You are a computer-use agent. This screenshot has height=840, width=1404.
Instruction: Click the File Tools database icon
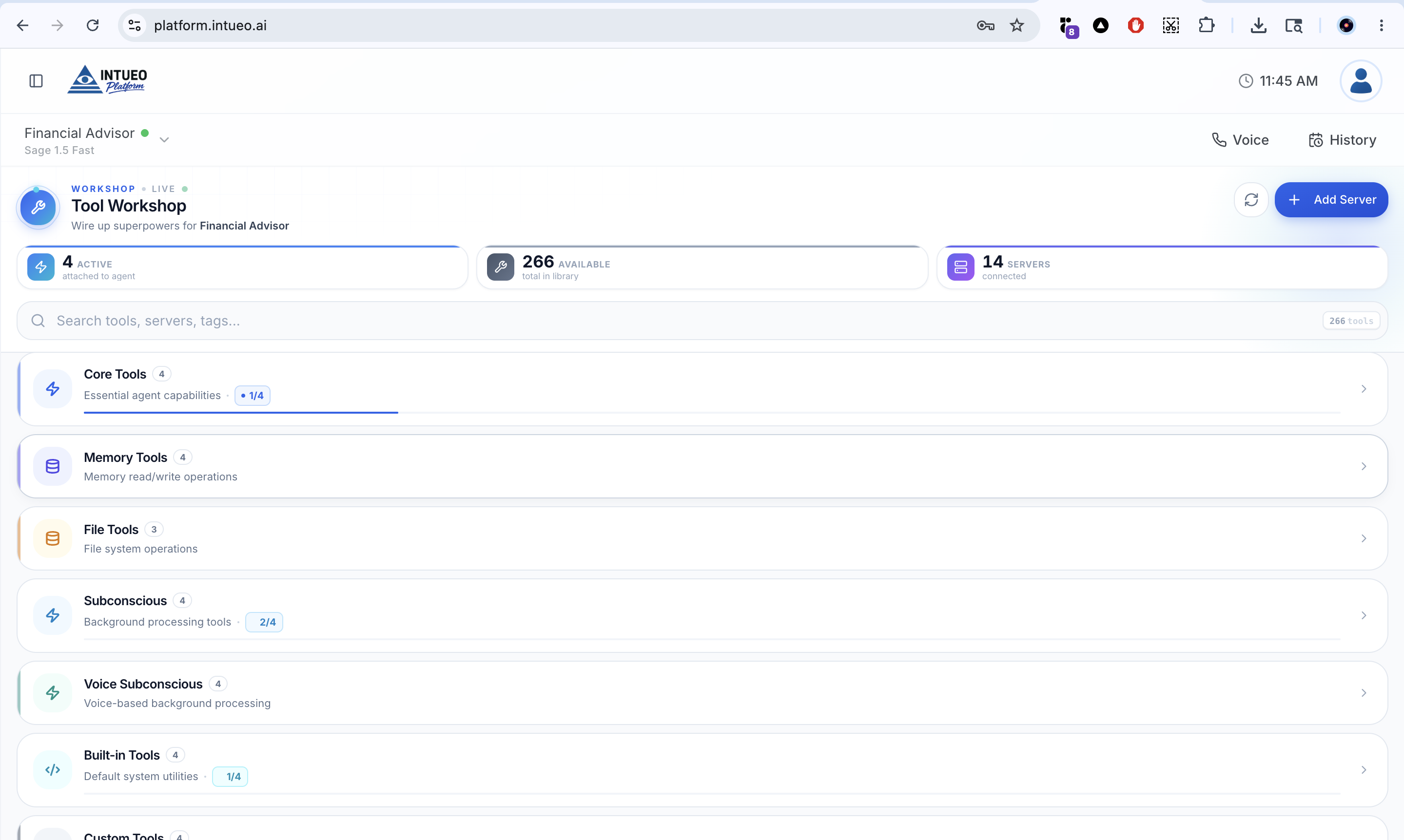pyautogui.click(x=53, y=538)
